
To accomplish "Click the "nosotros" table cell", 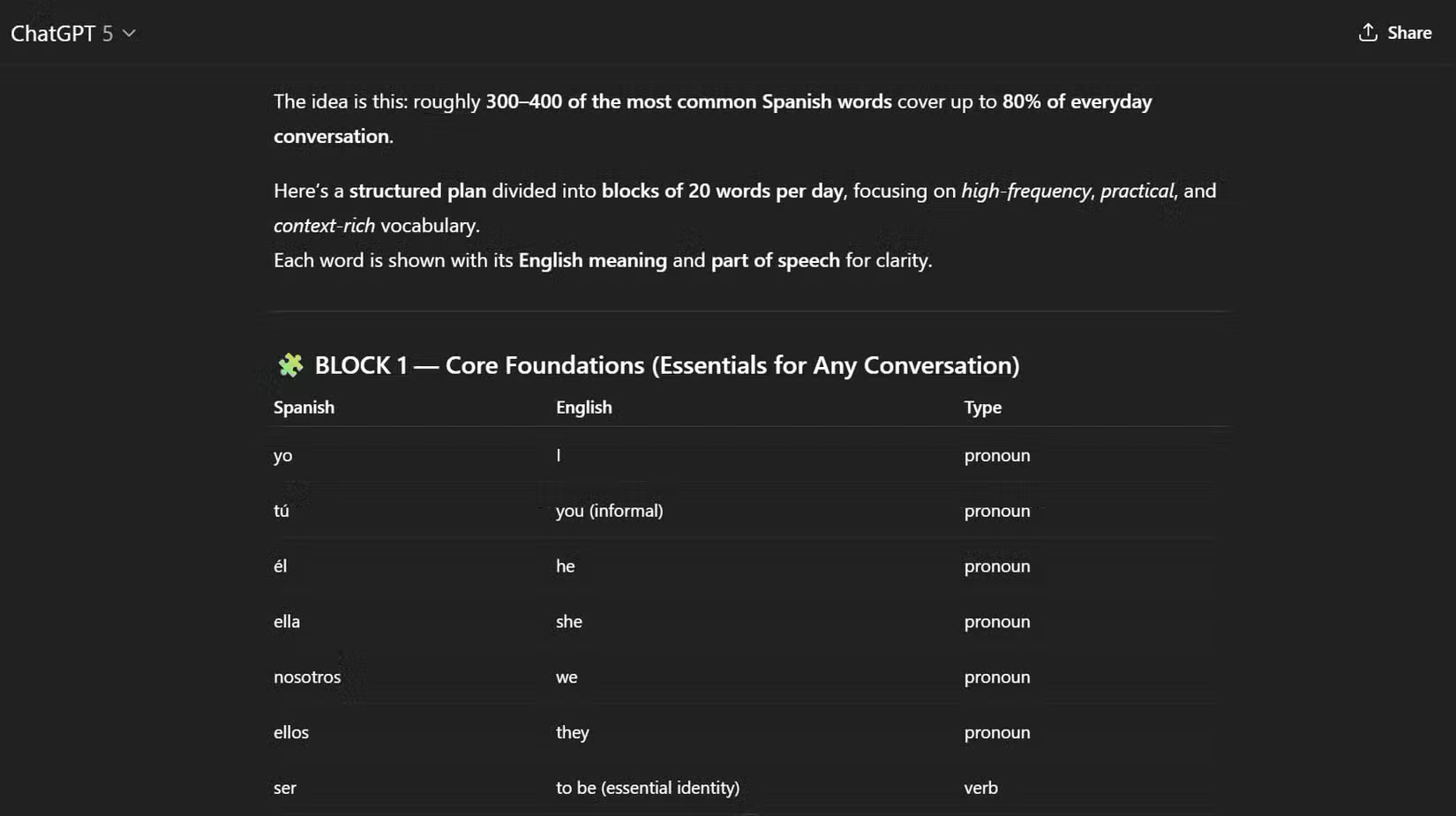I will click(307, 678).
